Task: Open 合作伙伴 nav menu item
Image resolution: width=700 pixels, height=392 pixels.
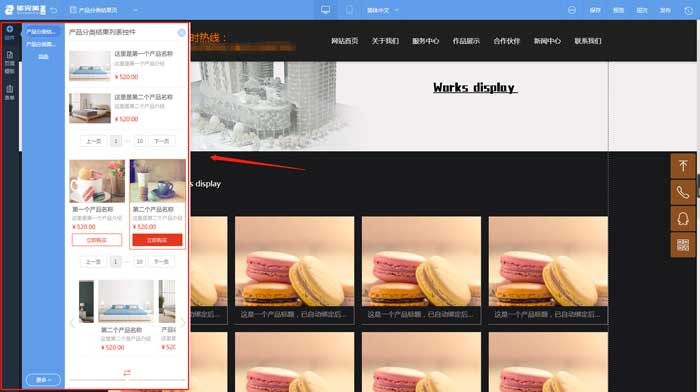Action: (x=507, y=41)
